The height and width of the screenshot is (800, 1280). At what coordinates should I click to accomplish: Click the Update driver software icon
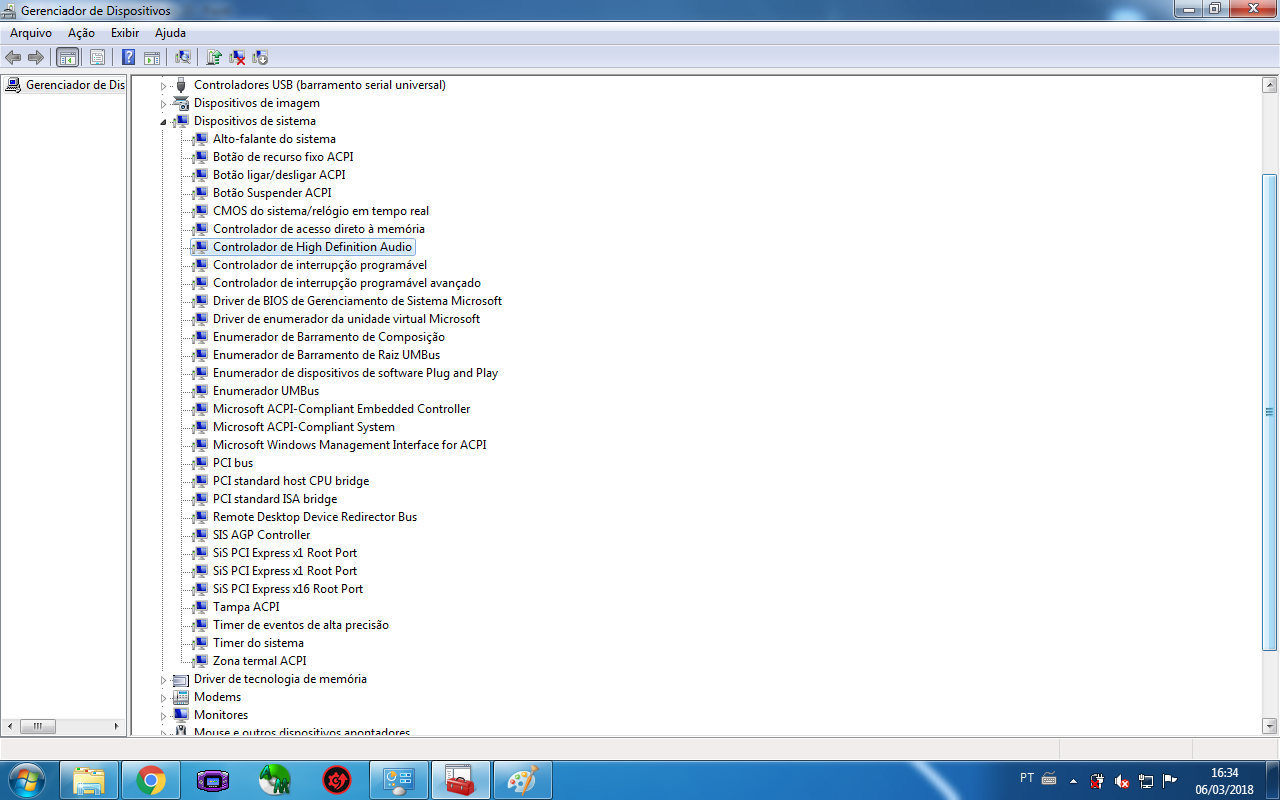pos(214,57)
